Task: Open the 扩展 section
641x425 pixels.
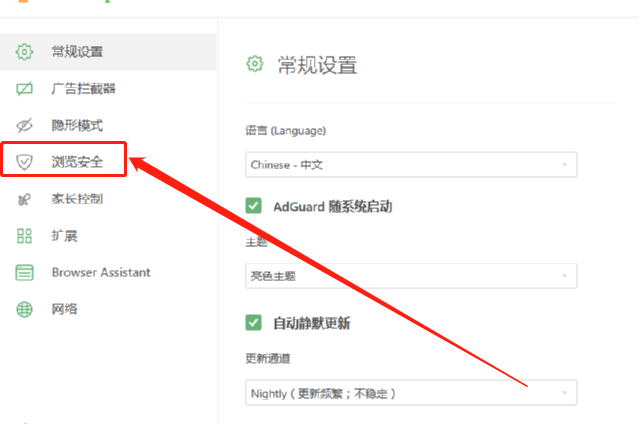Action: coord(108,236)
